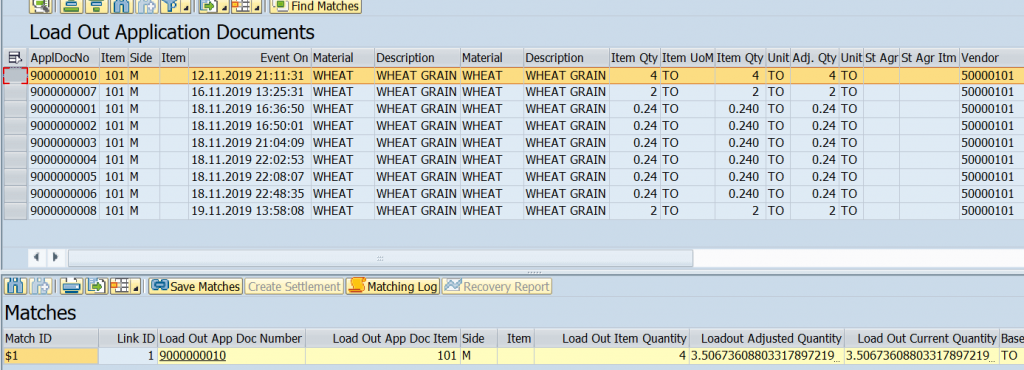Click Load Out App Doc Number column header
Screen dimensions: 1024x370
231,338
